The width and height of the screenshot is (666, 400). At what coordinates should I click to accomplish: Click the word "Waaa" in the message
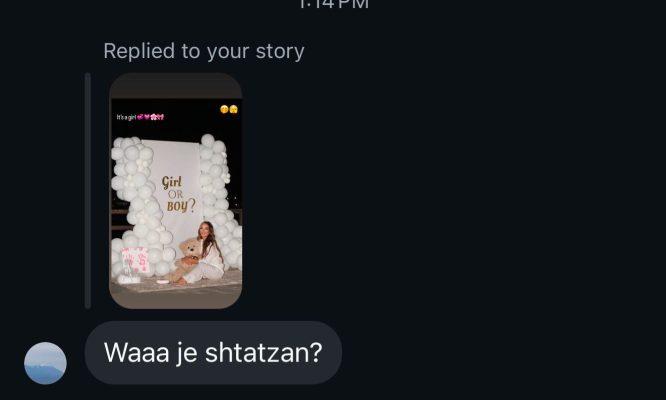point(137,352)
